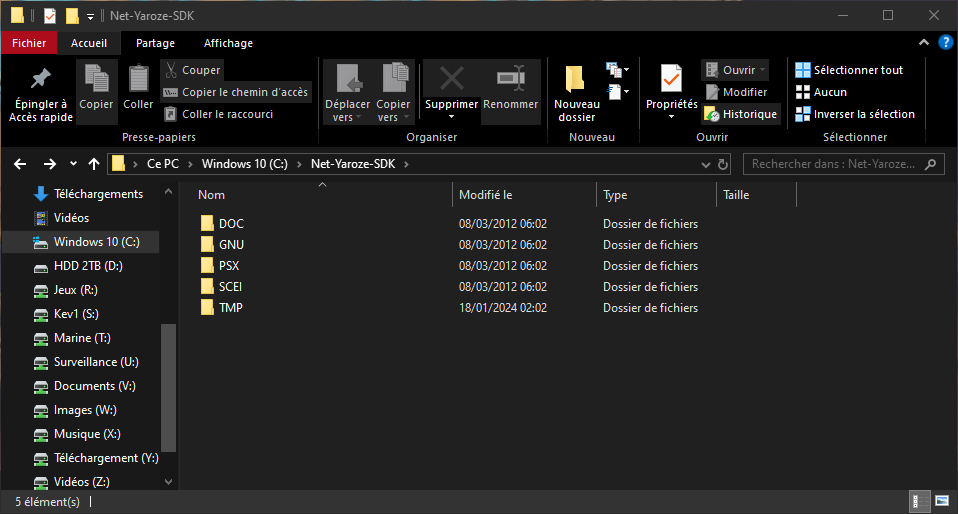958x514 pixels.
Task: Open Vidéos (Z:) network drive
Action: point(71,482)
